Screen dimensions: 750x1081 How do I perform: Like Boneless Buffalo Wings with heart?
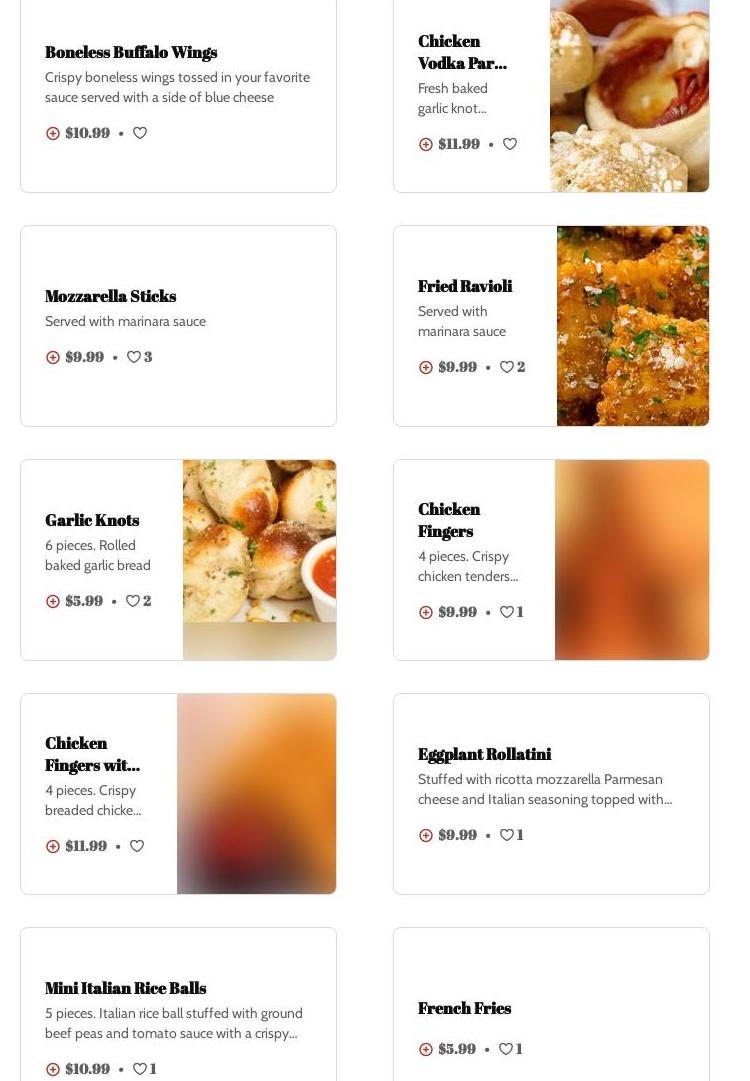click(x=140, y=132)
